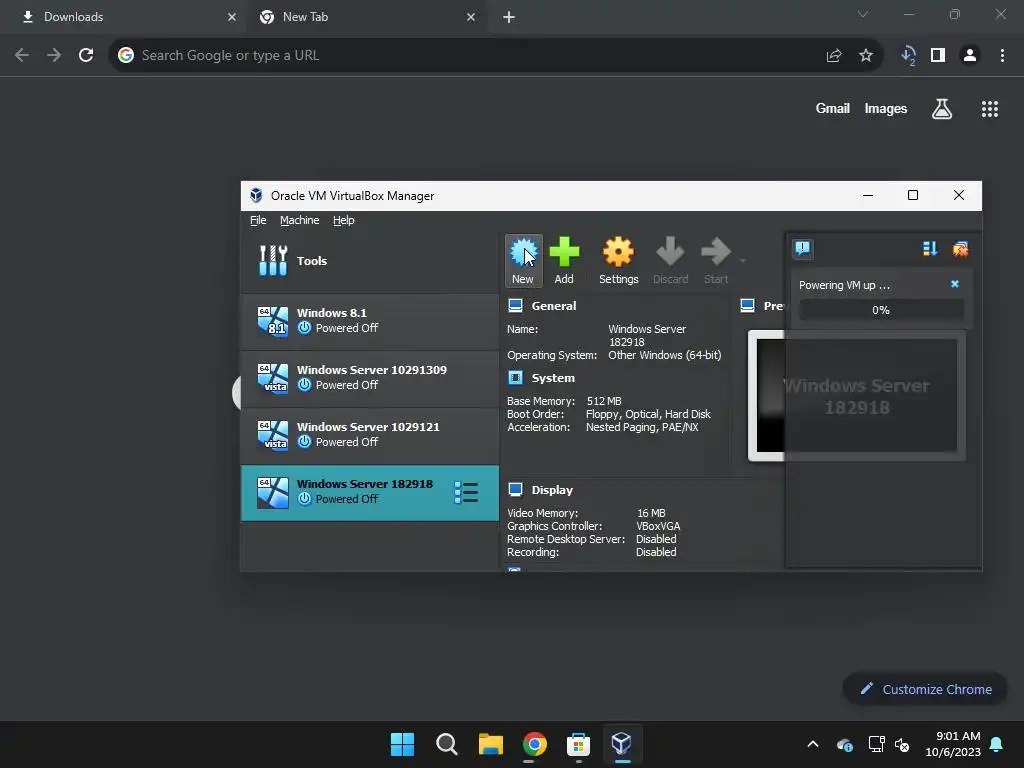This screenshot has height=768, width=1024.
Task: Click the Customize Chrome button
Action: [x=925, y=689]
